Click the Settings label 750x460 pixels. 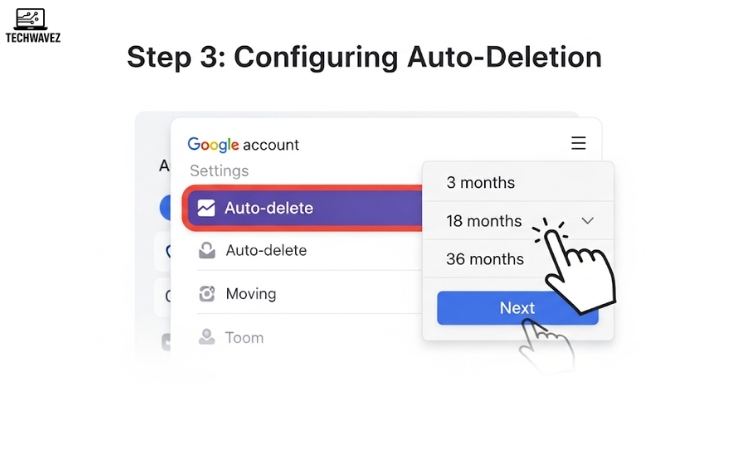[219, 171]
